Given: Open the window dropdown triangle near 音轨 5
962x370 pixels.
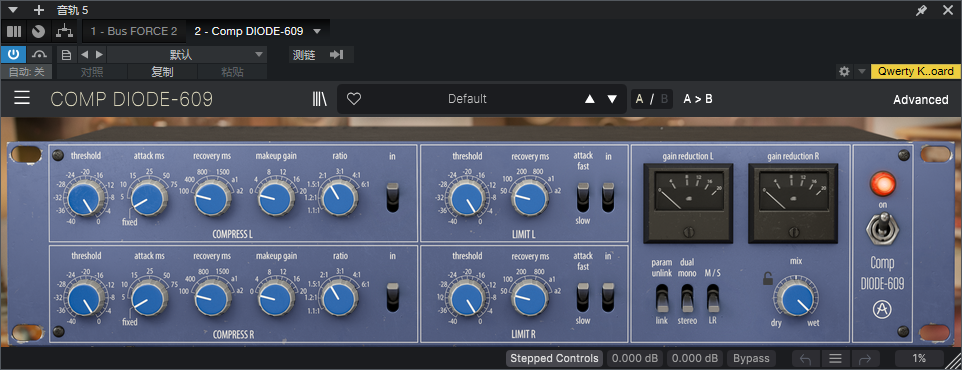Looking at the screenshot, I should click(x=13, y=10).
